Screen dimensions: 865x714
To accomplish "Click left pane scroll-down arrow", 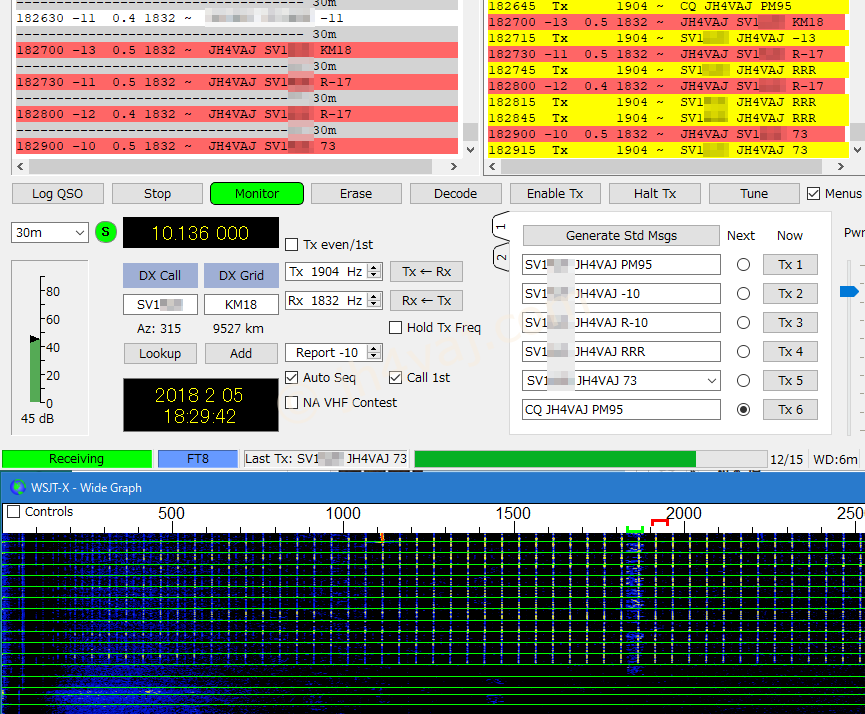I will tap(470, 150).
